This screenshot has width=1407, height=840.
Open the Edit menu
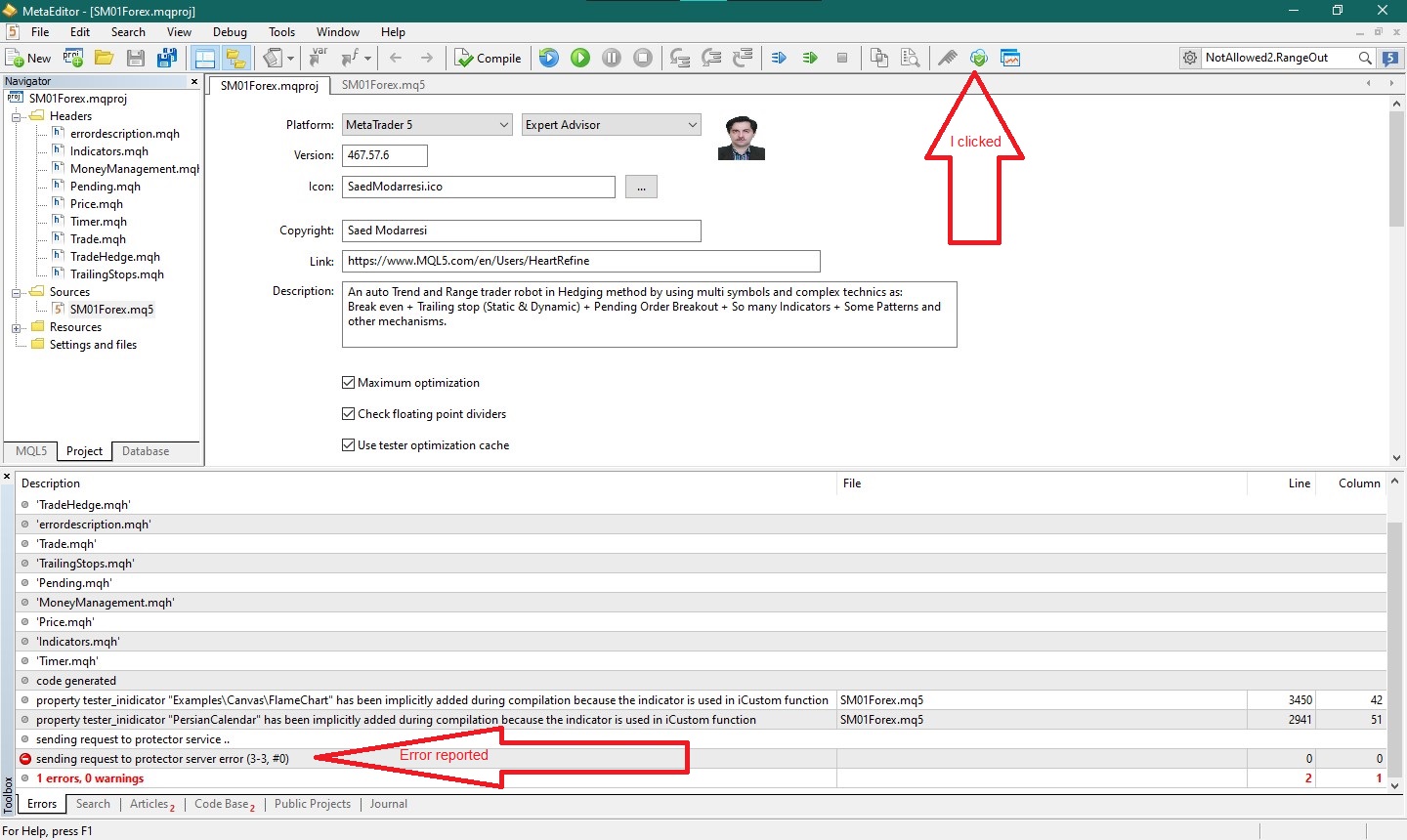[80, 31]
